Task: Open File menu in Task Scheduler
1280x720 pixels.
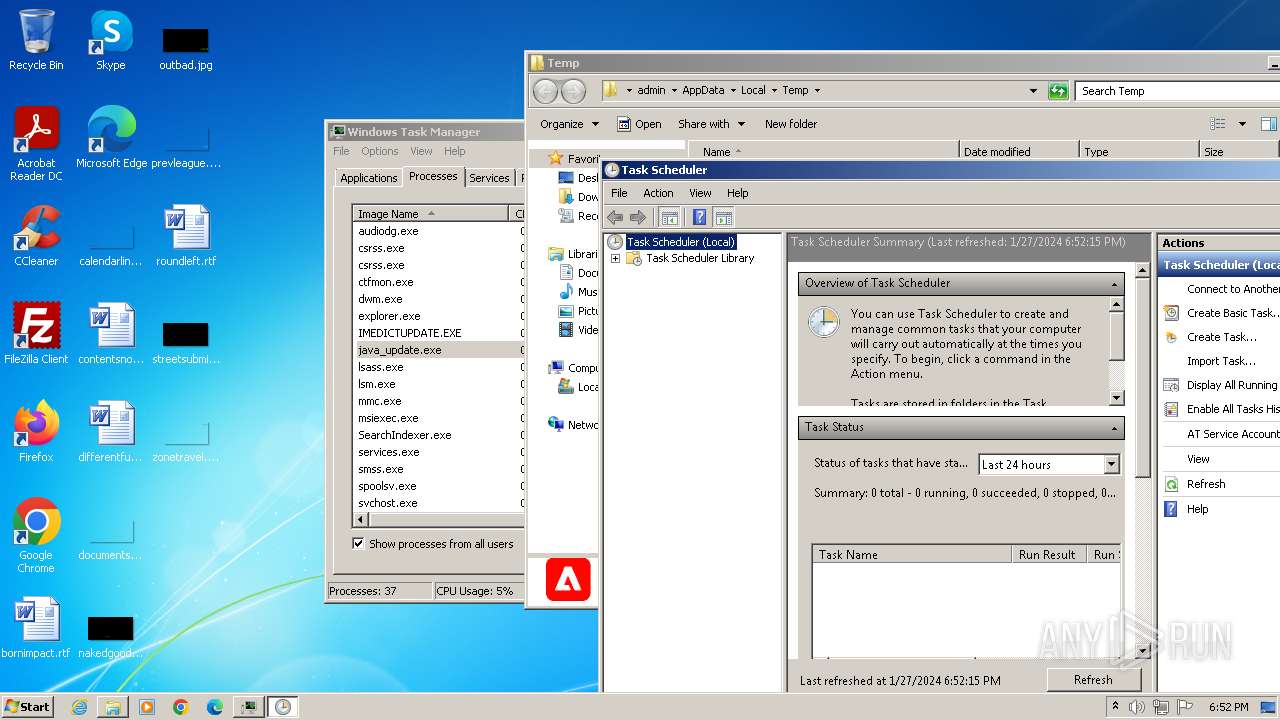Action: pyautogui.click(x=619, y=193)
